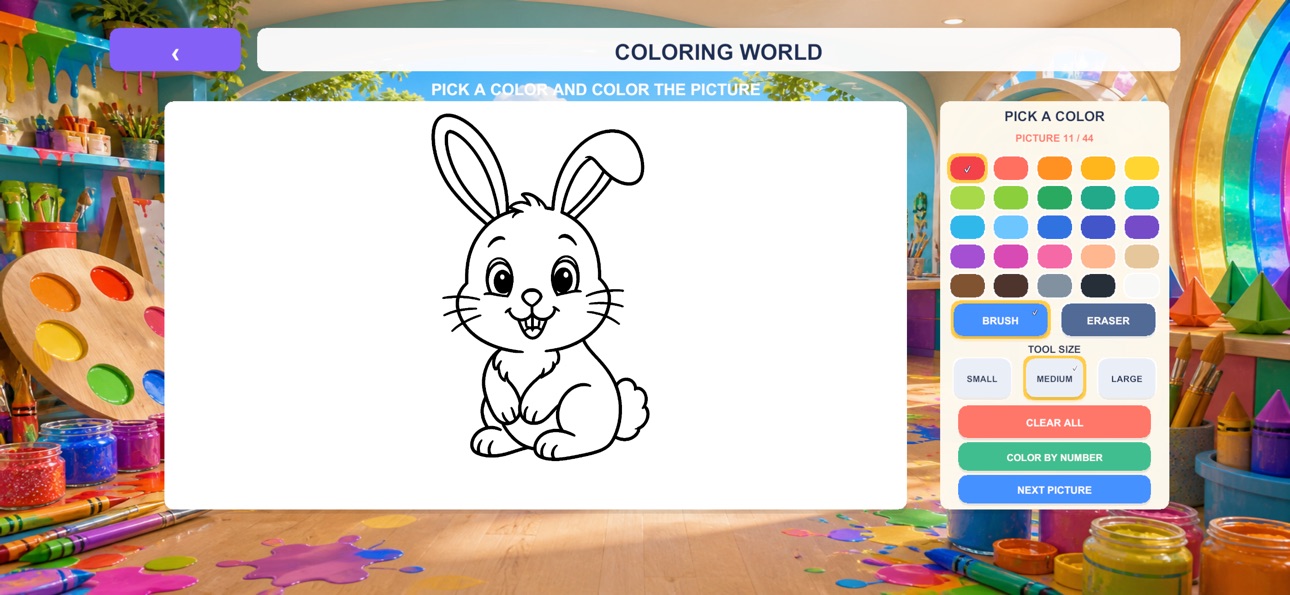The image size is (1290, 595).
Task: Pick the indigo blue color swatch
Action: click(x=1098, y=227)
